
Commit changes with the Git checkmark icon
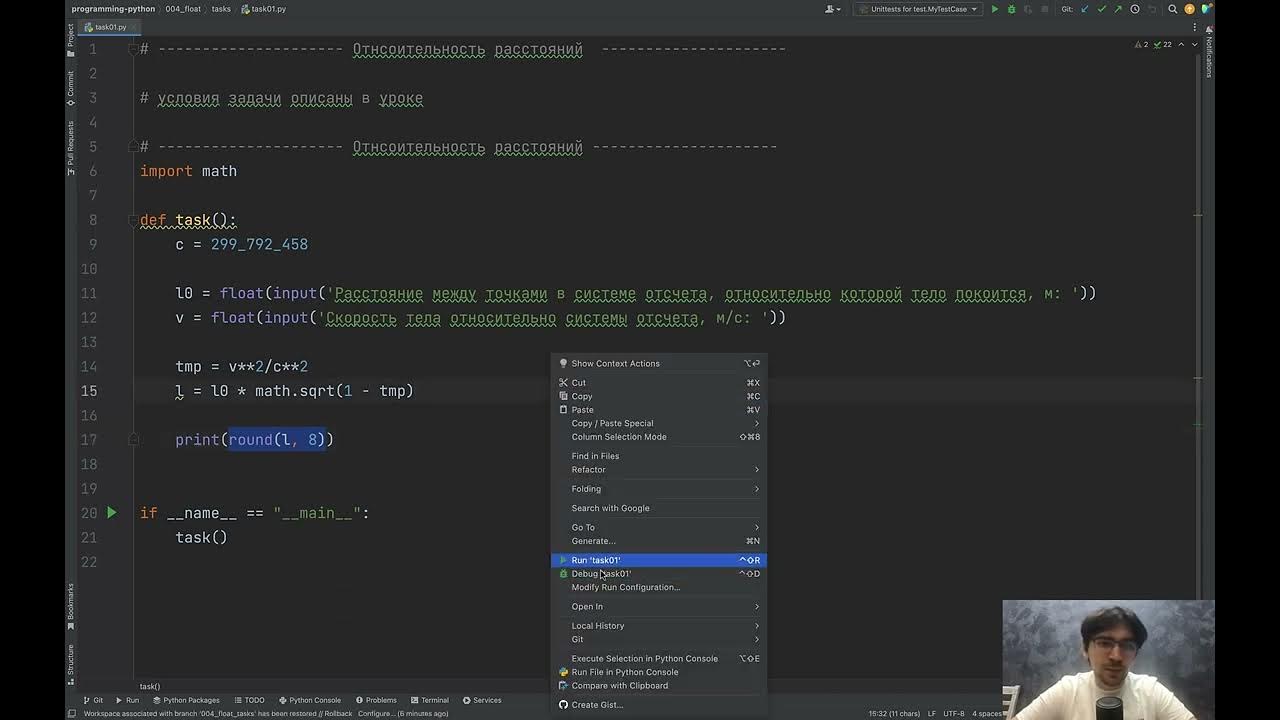coord(1102,9)
